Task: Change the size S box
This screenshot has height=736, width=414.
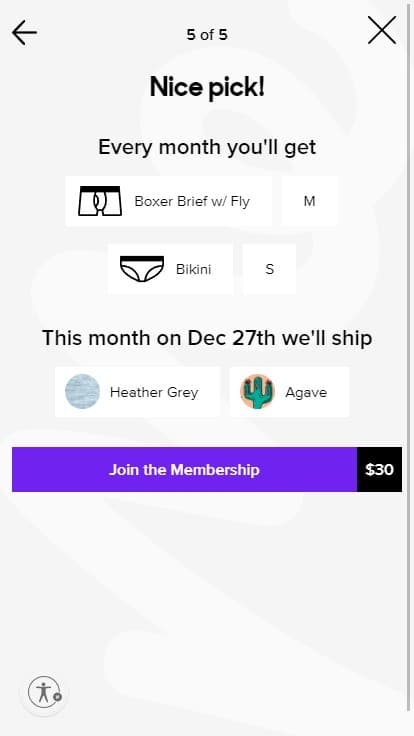Action: point(269,269)
